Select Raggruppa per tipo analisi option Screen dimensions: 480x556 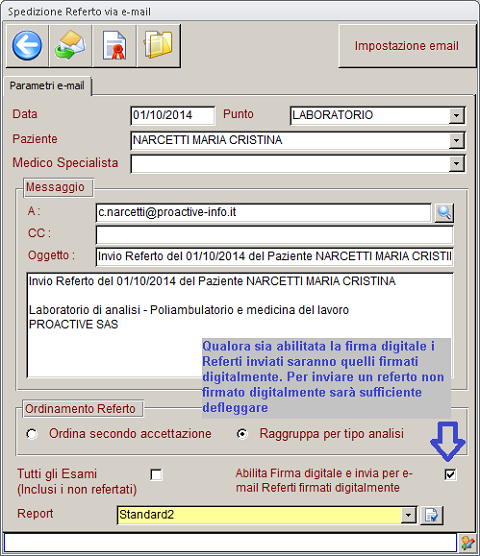pos(242,434)
